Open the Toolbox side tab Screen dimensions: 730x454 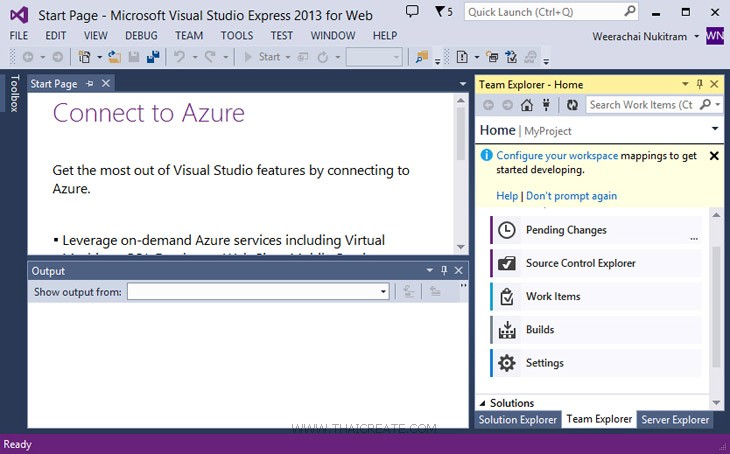(x=14, y=93)
